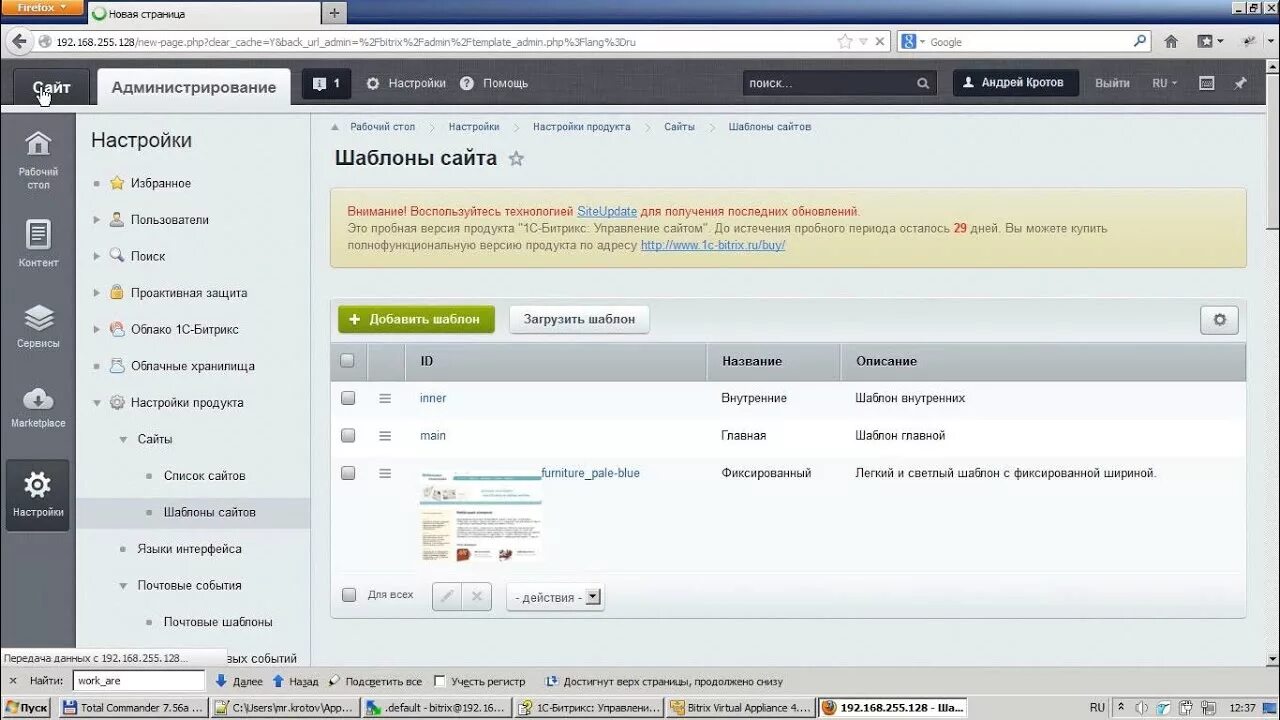Check the furniture_pale-blue row checkbox
1280x720 pixels.
[x=348, y=473]
